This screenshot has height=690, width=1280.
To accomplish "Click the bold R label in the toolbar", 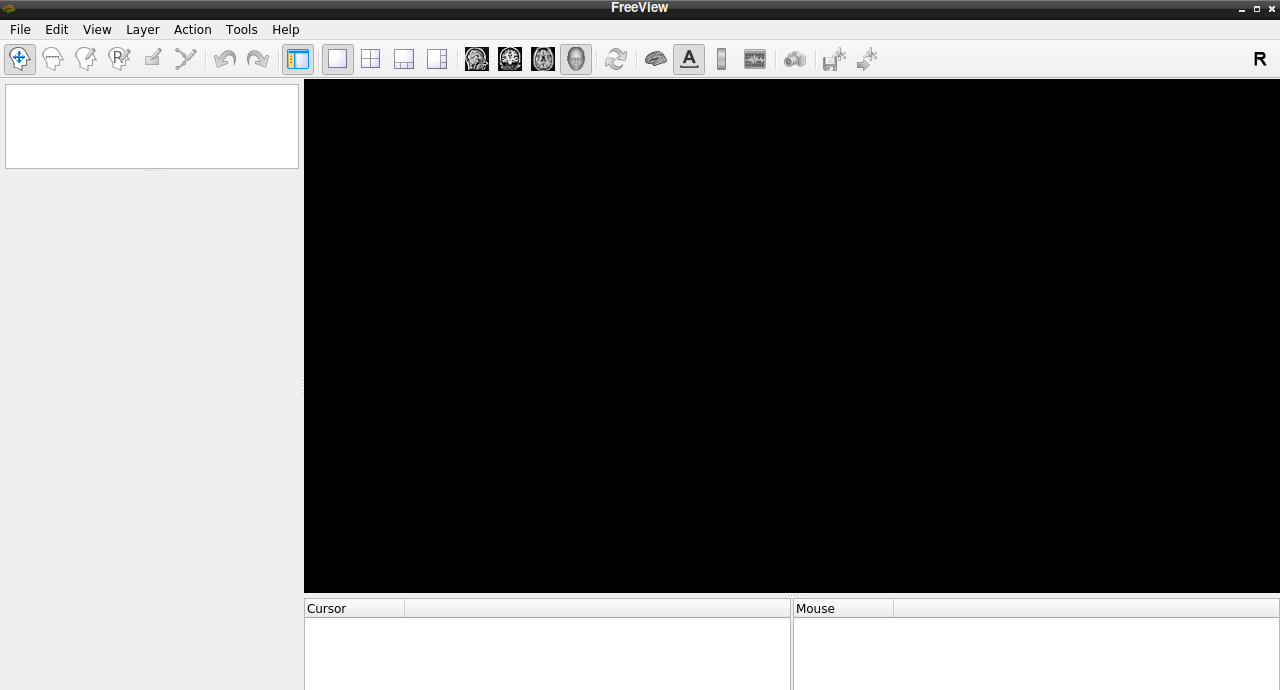I will tap(1260, 60).
